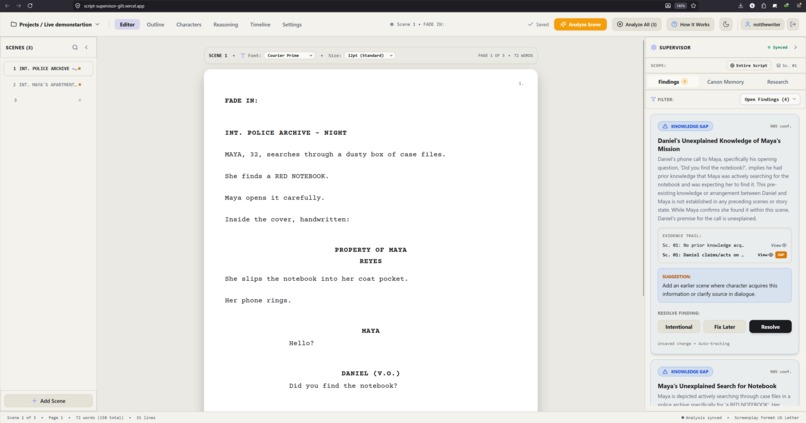806x423 pixels.
Task: Open the nottthewriter user menu
Action: [x=763, y=24]
